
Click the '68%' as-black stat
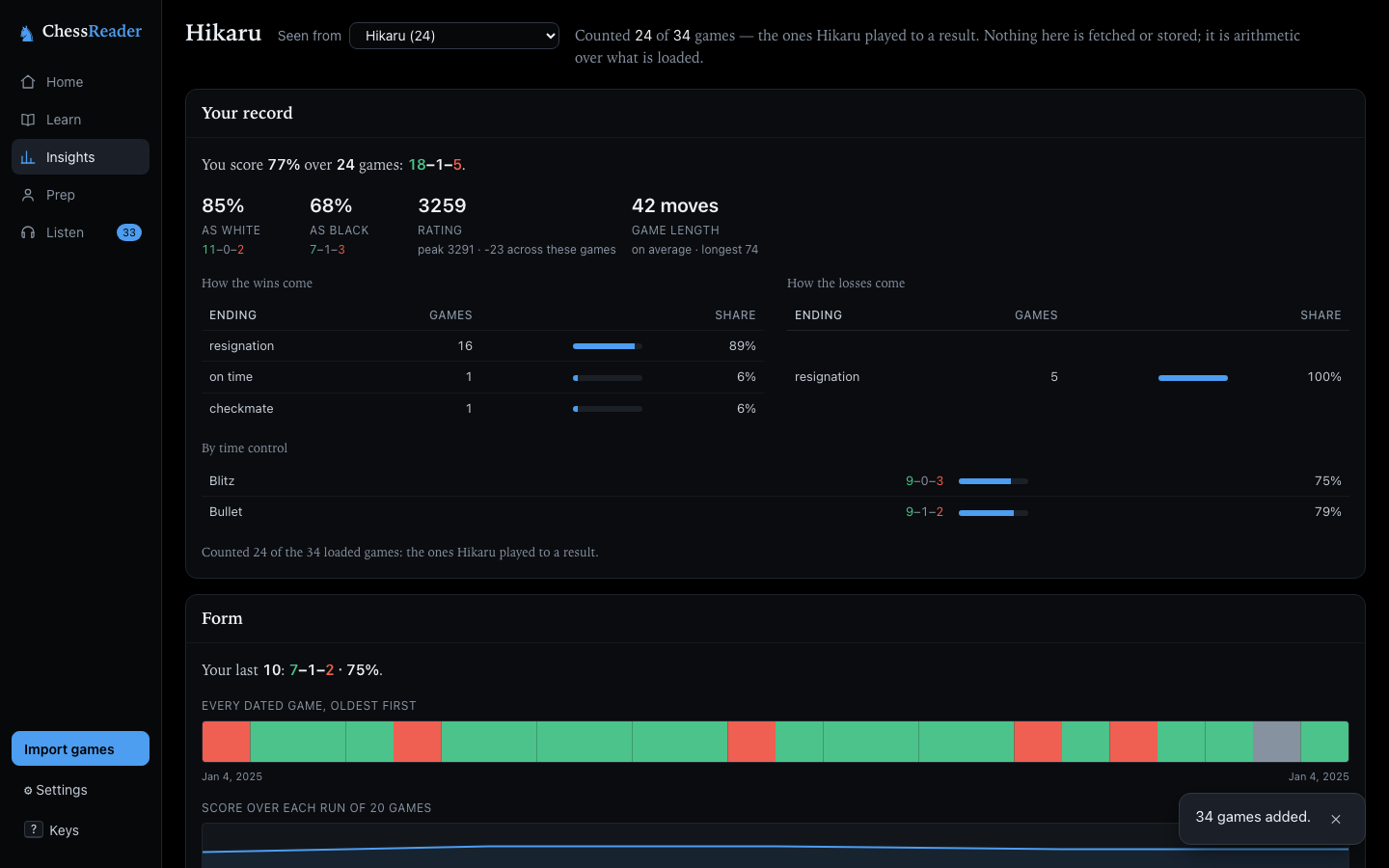click(331, 205)
